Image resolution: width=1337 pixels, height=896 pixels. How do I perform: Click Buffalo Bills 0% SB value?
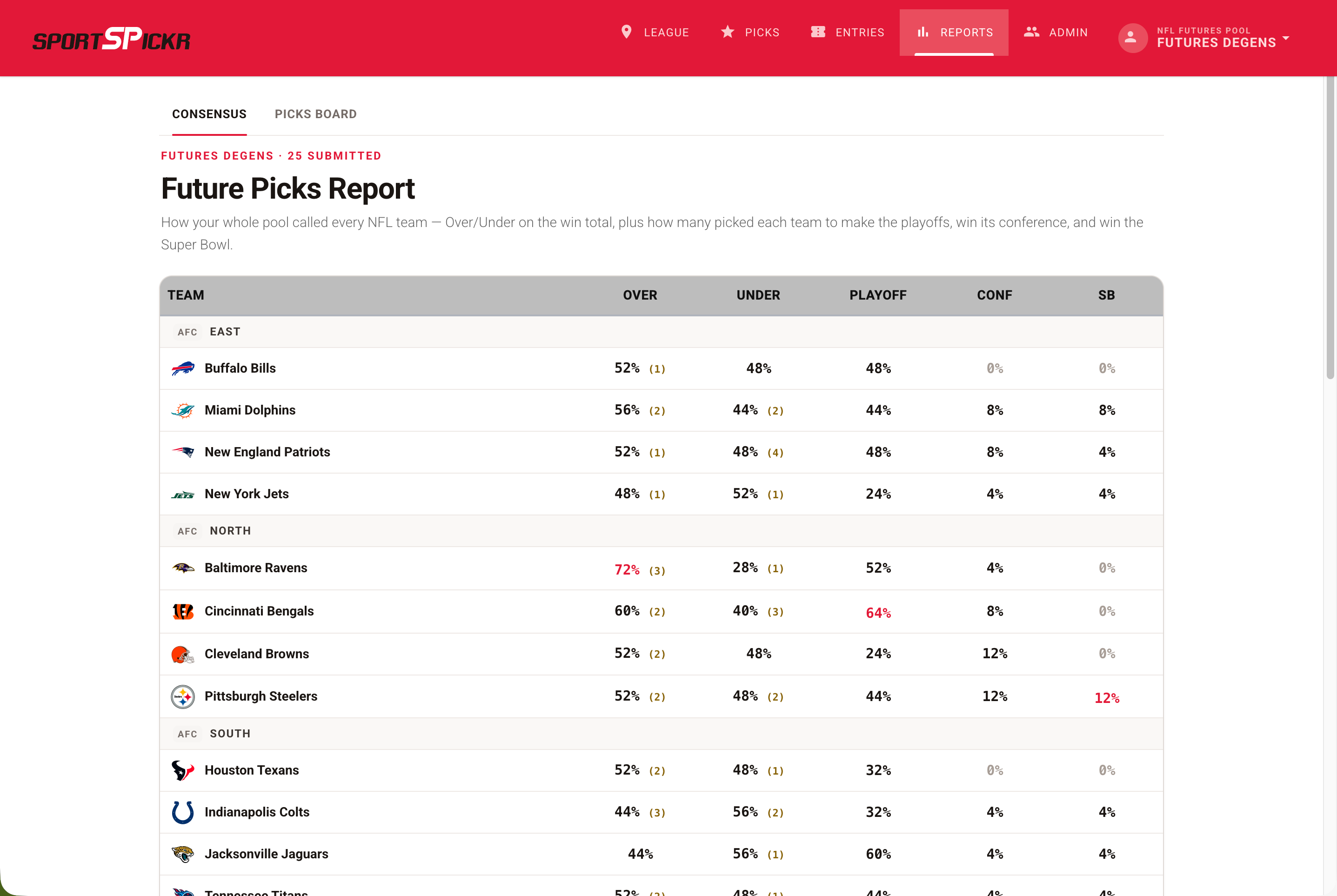pos(1107,368)
